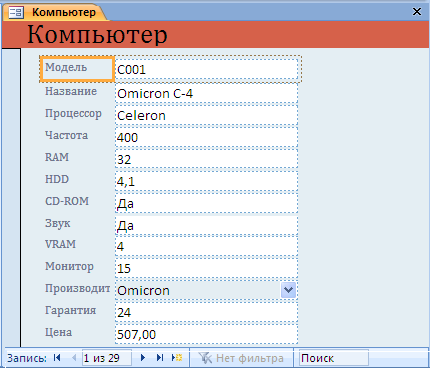Click the VRAM field value 4
Image resolution: width=430 pixels, height=368 pixels.
[x=206, y=246]
